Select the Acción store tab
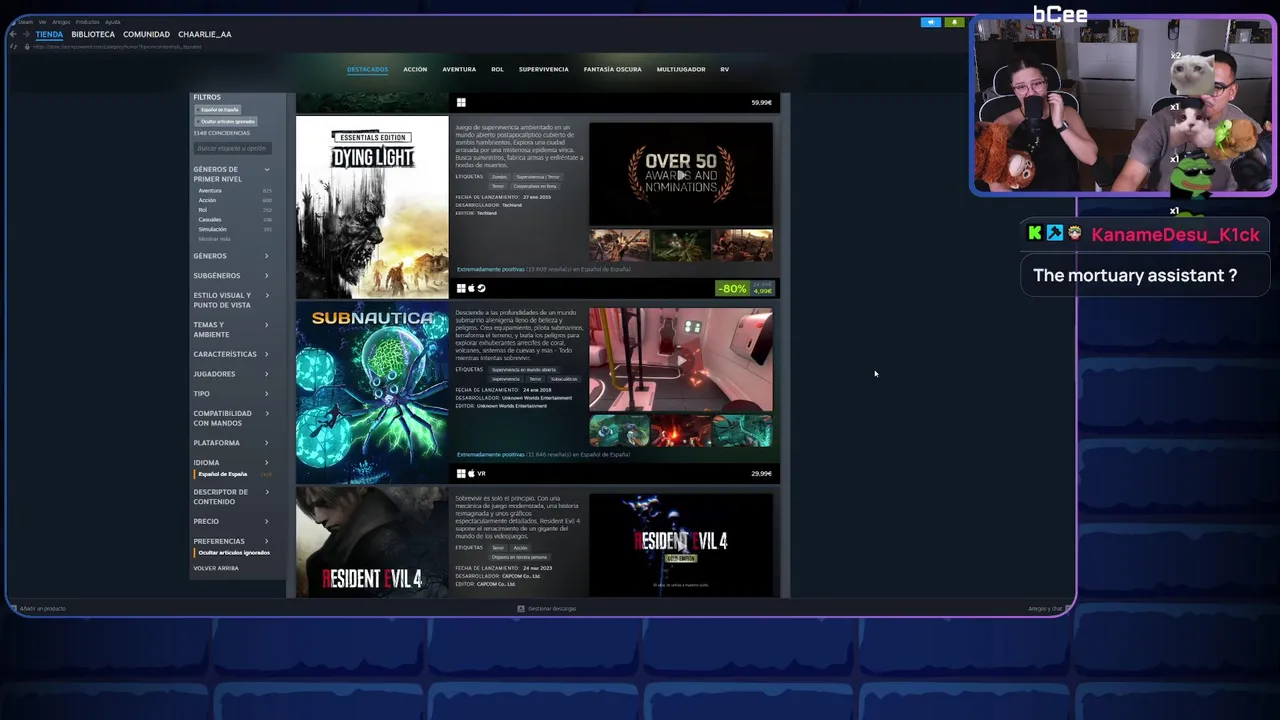 pos(415,69)
